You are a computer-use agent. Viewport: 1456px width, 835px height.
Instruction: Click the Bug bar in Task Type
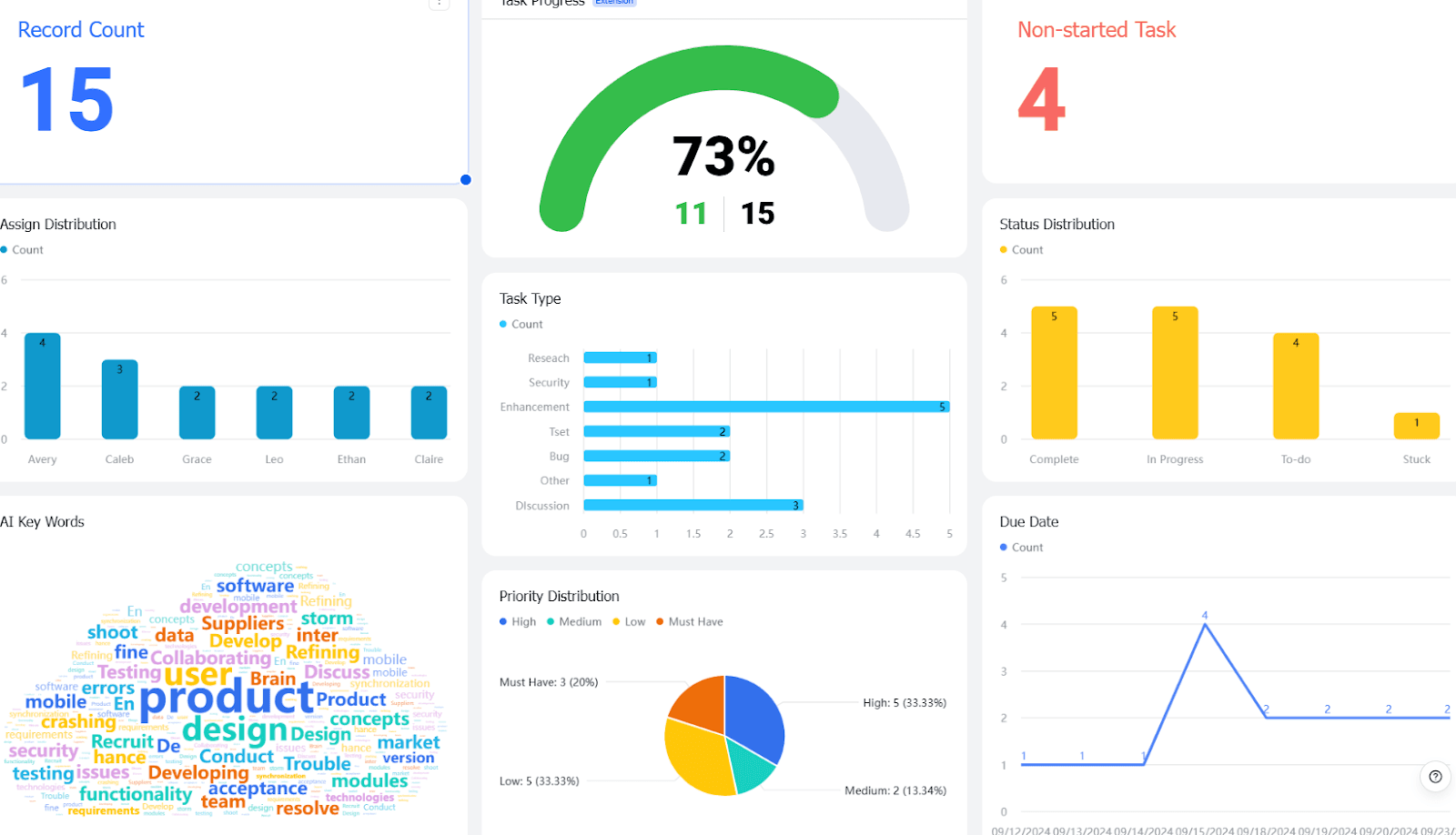point(656,456)
